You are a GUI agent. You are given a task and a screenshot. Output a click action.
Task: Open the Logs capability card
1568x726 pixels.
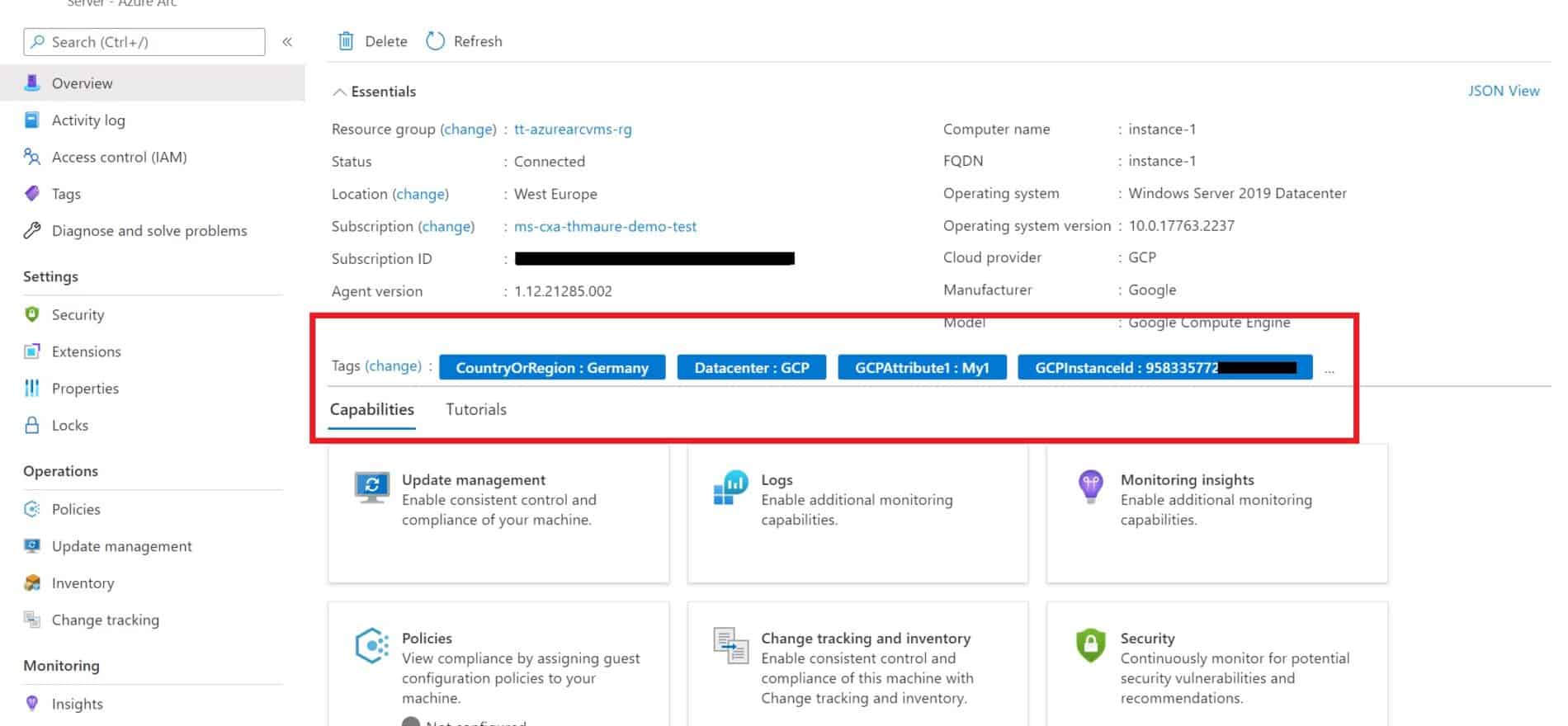857,513
